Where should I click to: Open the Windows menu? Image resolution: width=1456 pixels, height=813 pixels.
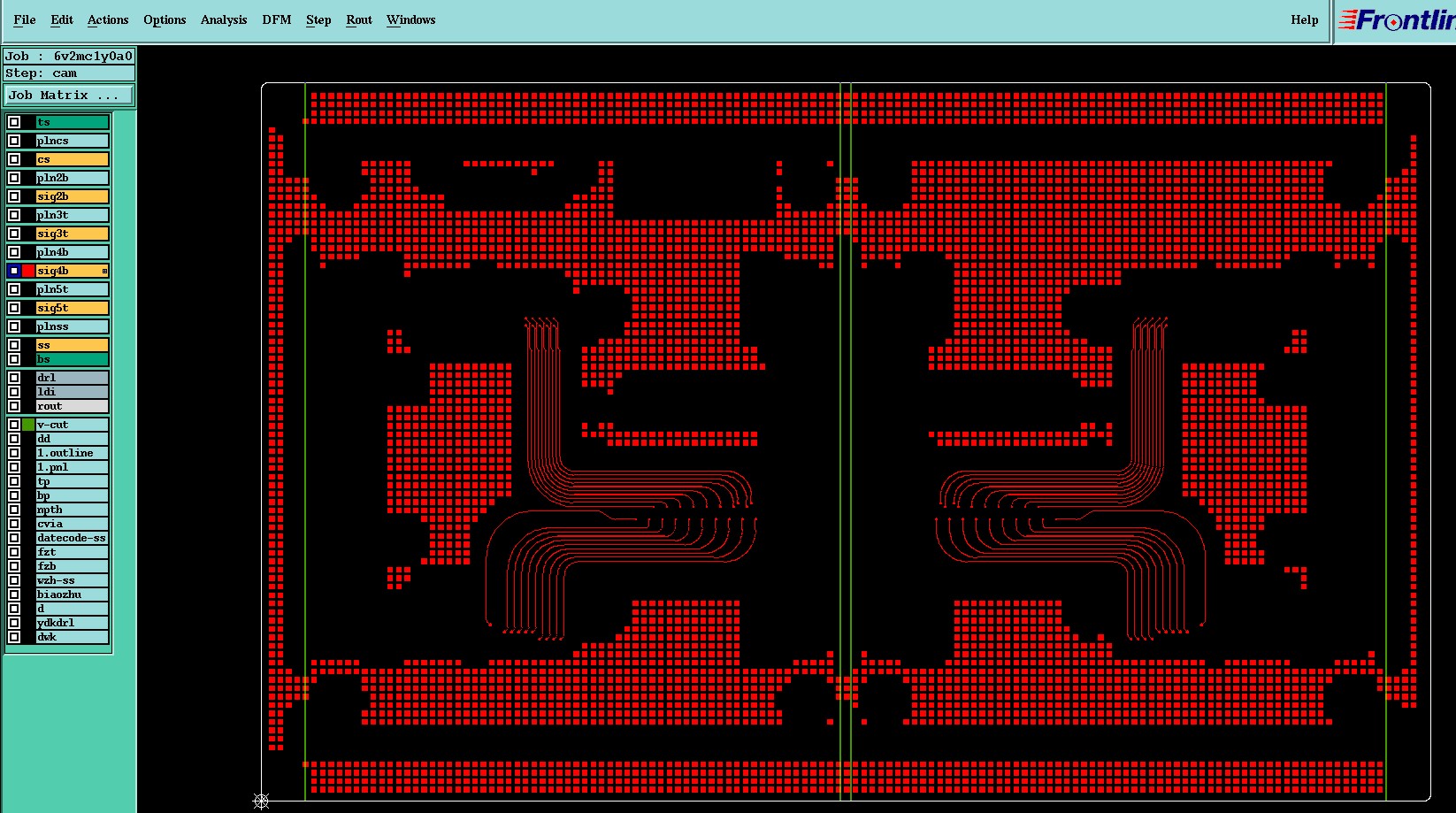coord(411,19)
